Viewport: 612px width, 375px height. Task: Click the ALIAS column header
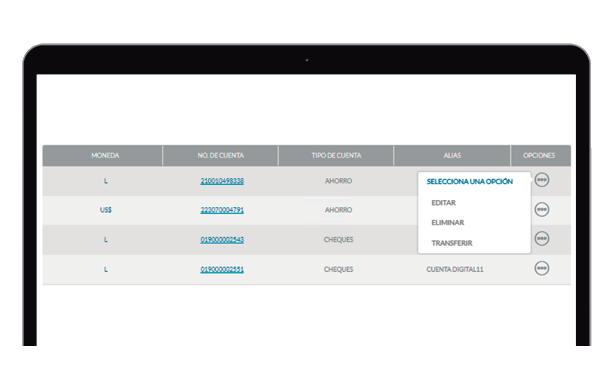pyautogui.click(x=452, y=156)
